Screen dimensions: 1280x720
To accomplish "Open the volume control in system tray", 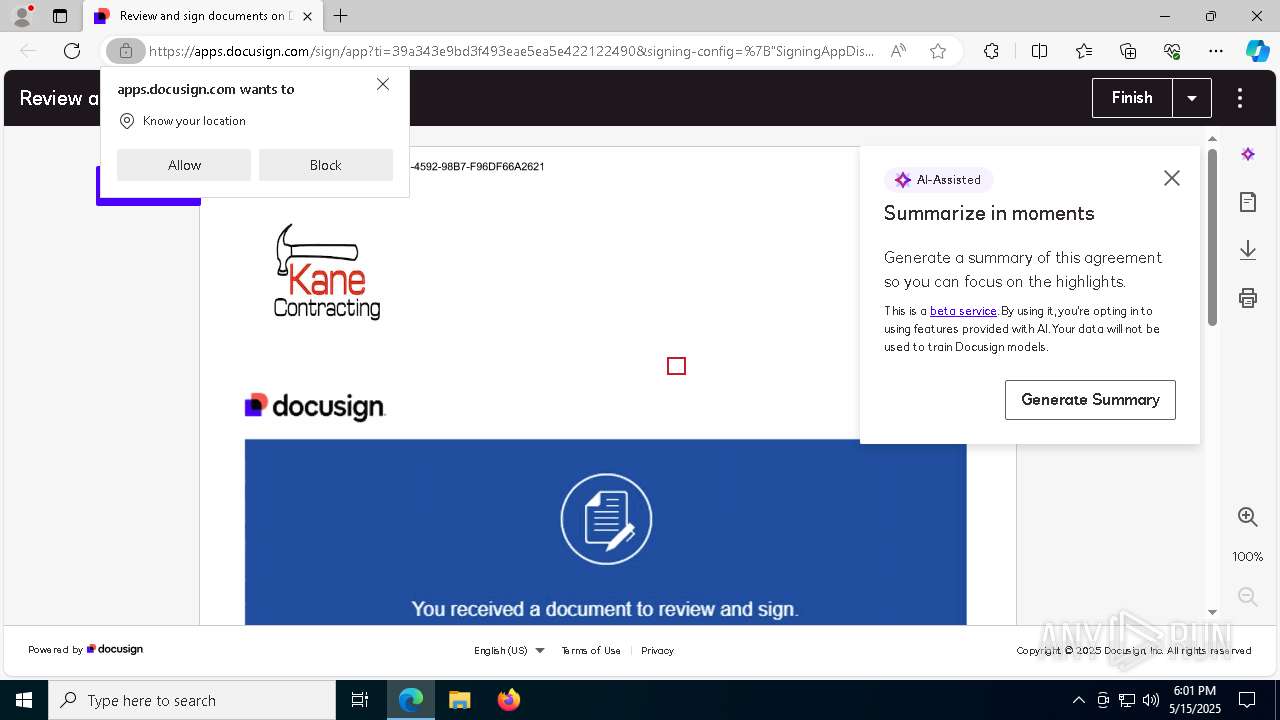I will [1150, 700].
